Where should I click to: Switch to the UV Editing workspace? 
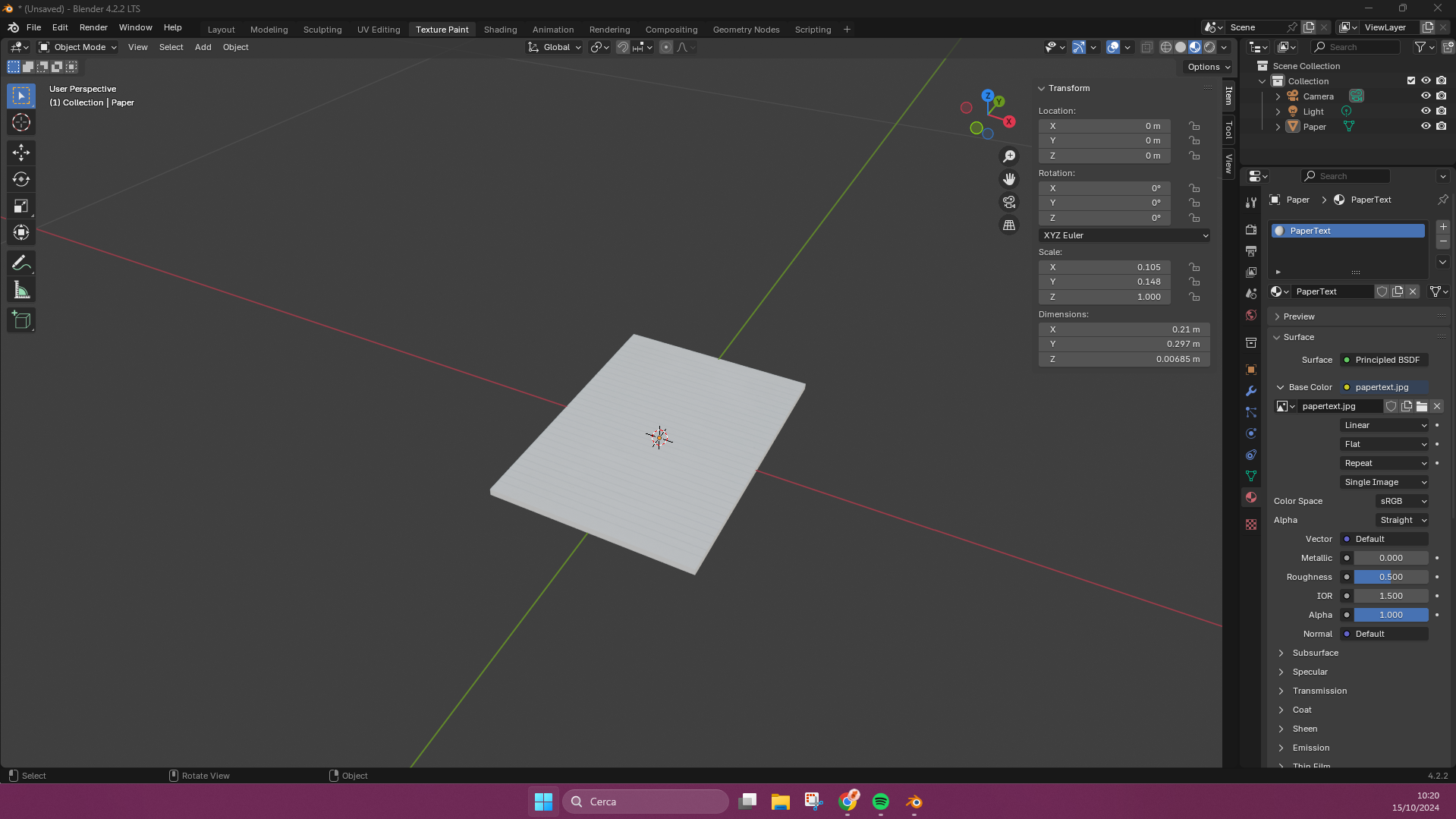click(379, 30)
